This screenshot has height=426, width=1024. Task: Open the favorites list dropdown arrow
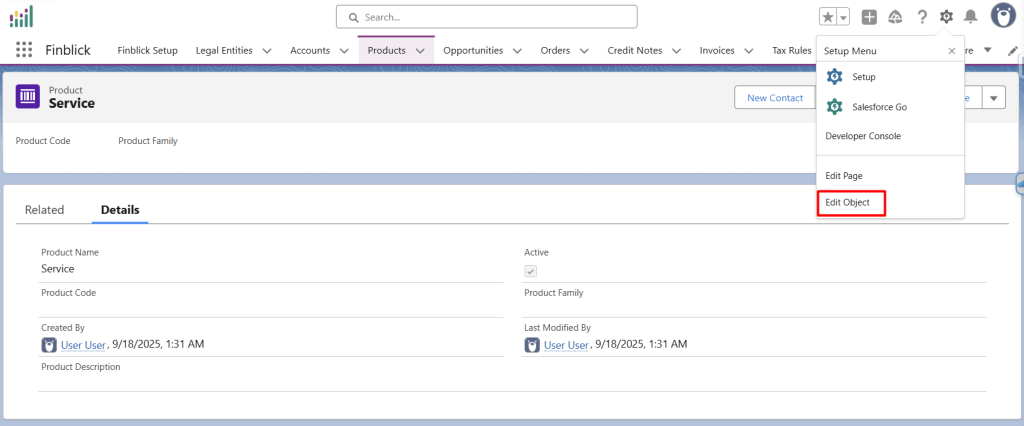click(843, 17)
